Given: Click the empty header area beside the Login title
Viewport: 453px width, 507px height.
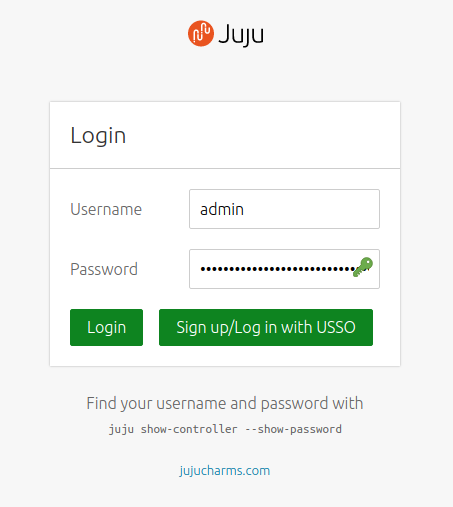Looking at the screenshot, I should (263, 135).
